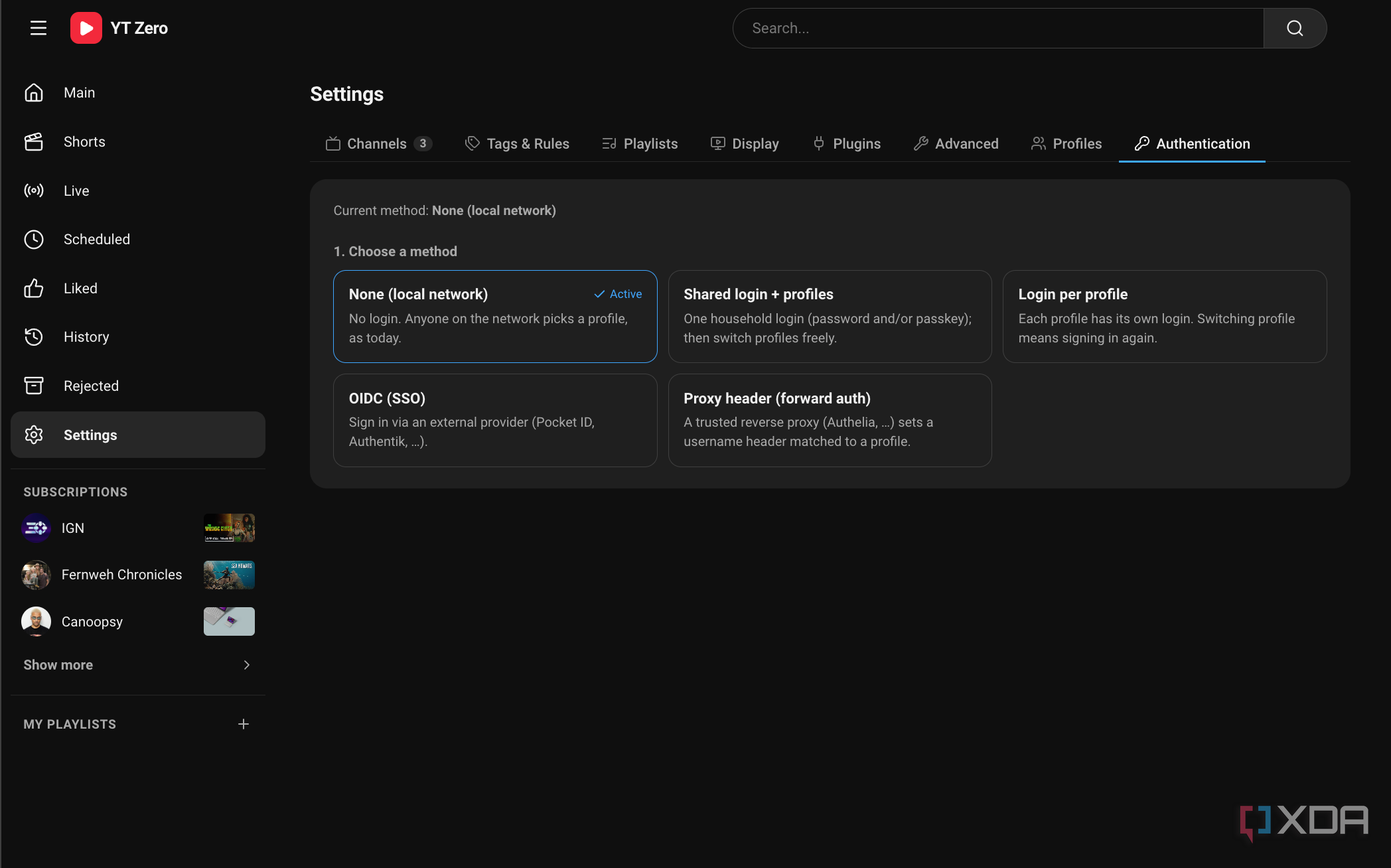Open the hamburger menu icon

pos(38,28)
